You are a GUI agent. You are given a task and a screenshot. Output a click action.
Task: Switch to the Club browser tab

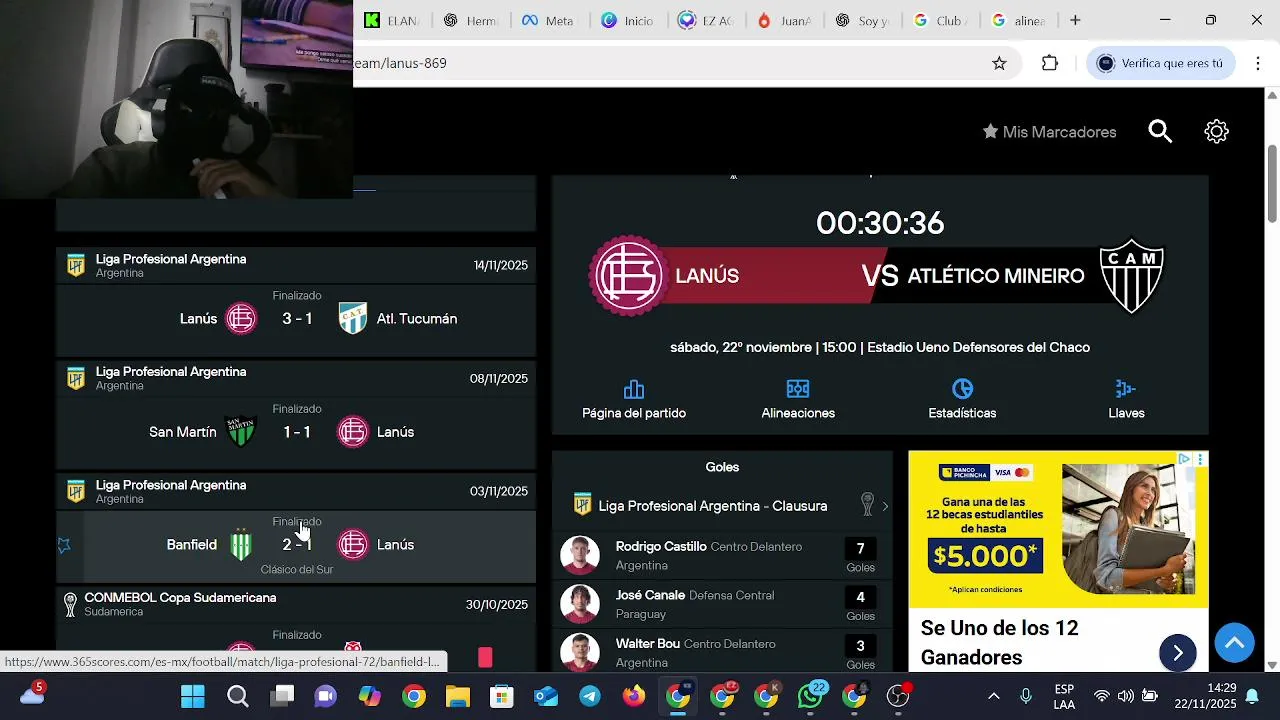tap(939, 20)
